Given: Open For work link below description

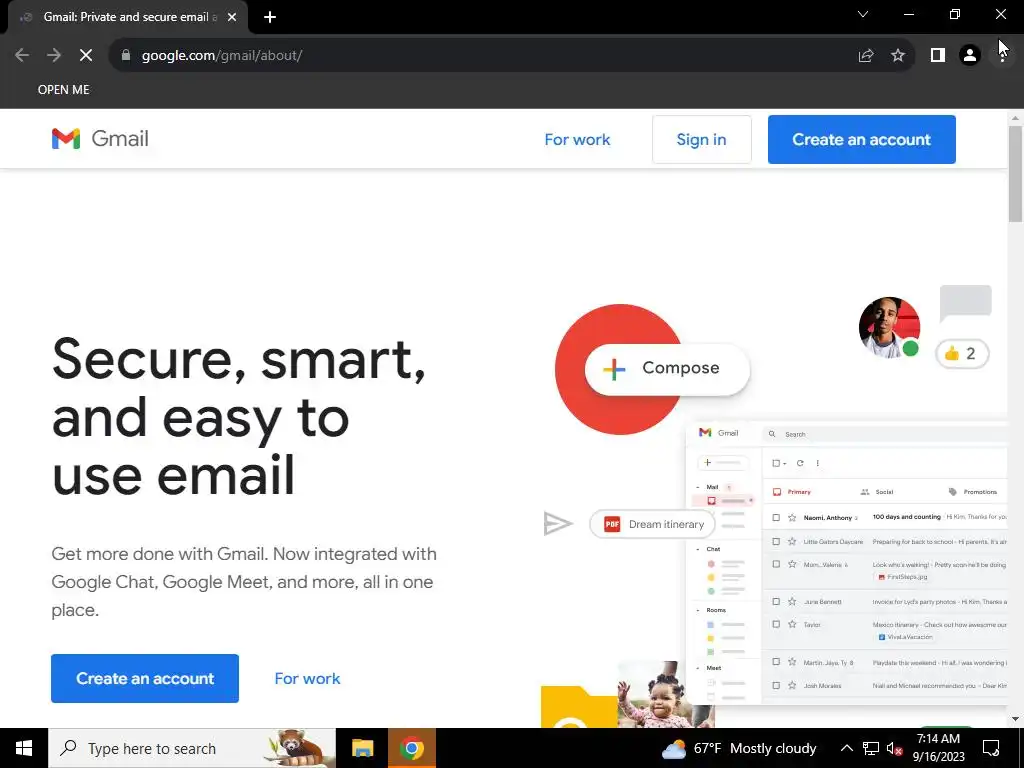Looking at the screenshot, I should 308,679.
